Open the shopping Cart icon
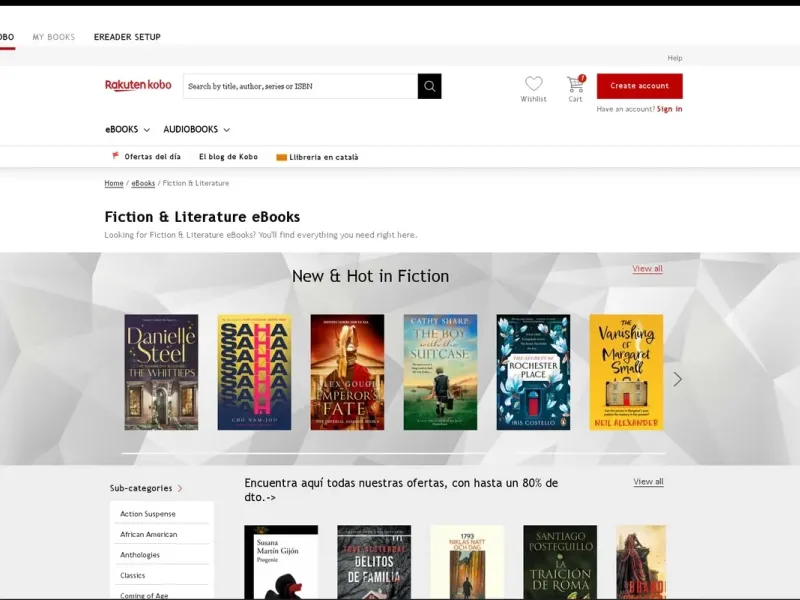 tap(576, 84)
